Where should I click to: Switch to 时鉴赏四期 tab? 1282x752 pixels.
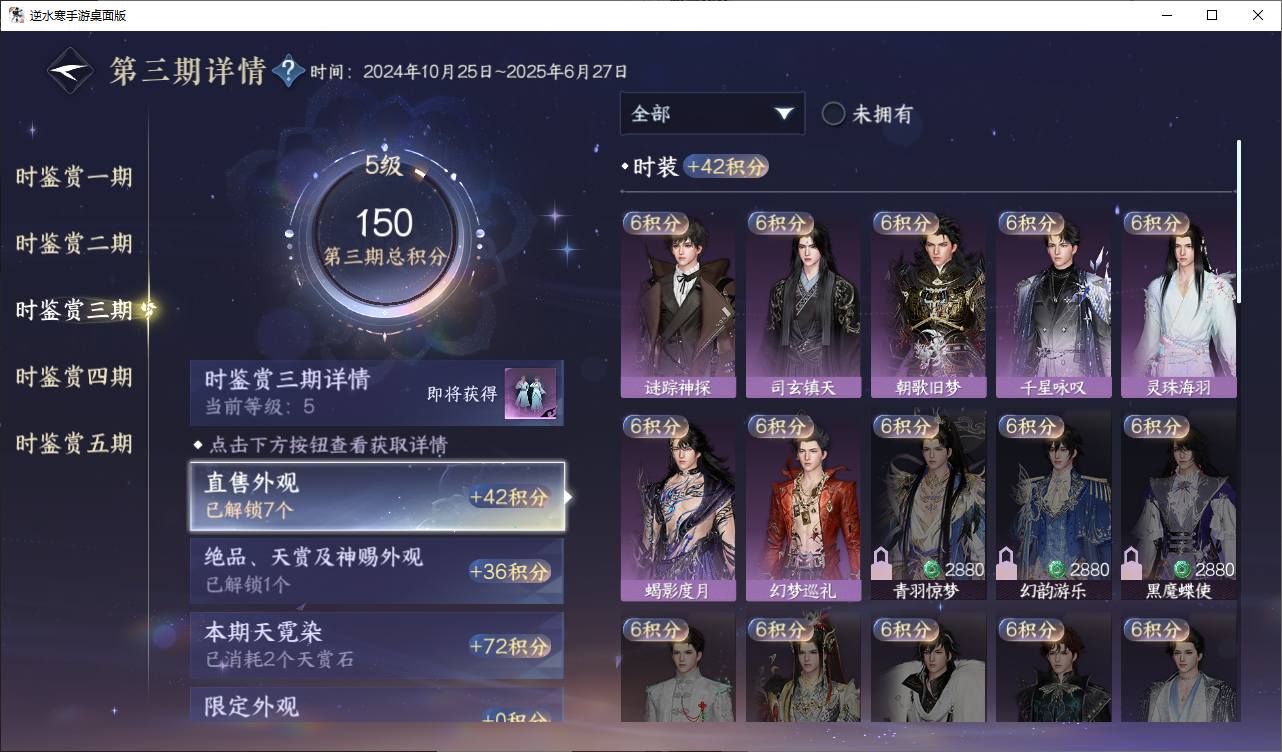(74, 377)
